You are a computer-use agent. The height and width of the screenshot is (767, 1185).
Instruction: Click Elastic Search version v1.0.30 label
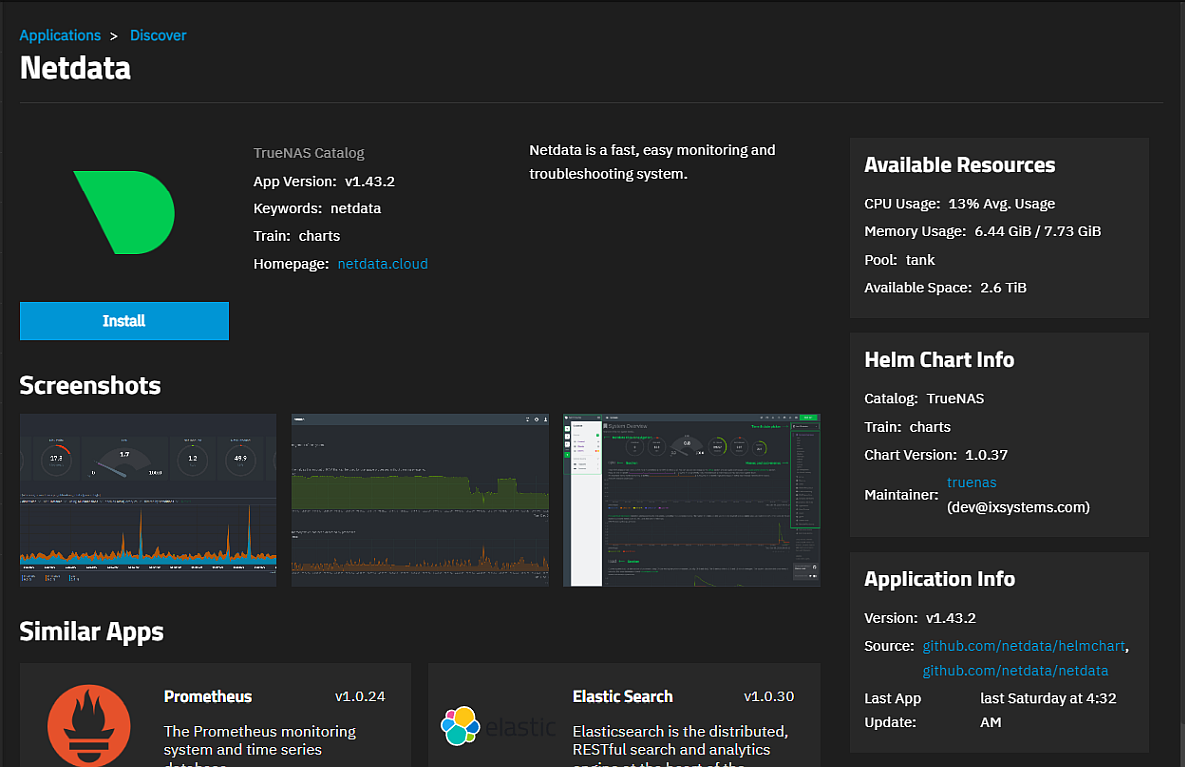(x=769, y=696)
